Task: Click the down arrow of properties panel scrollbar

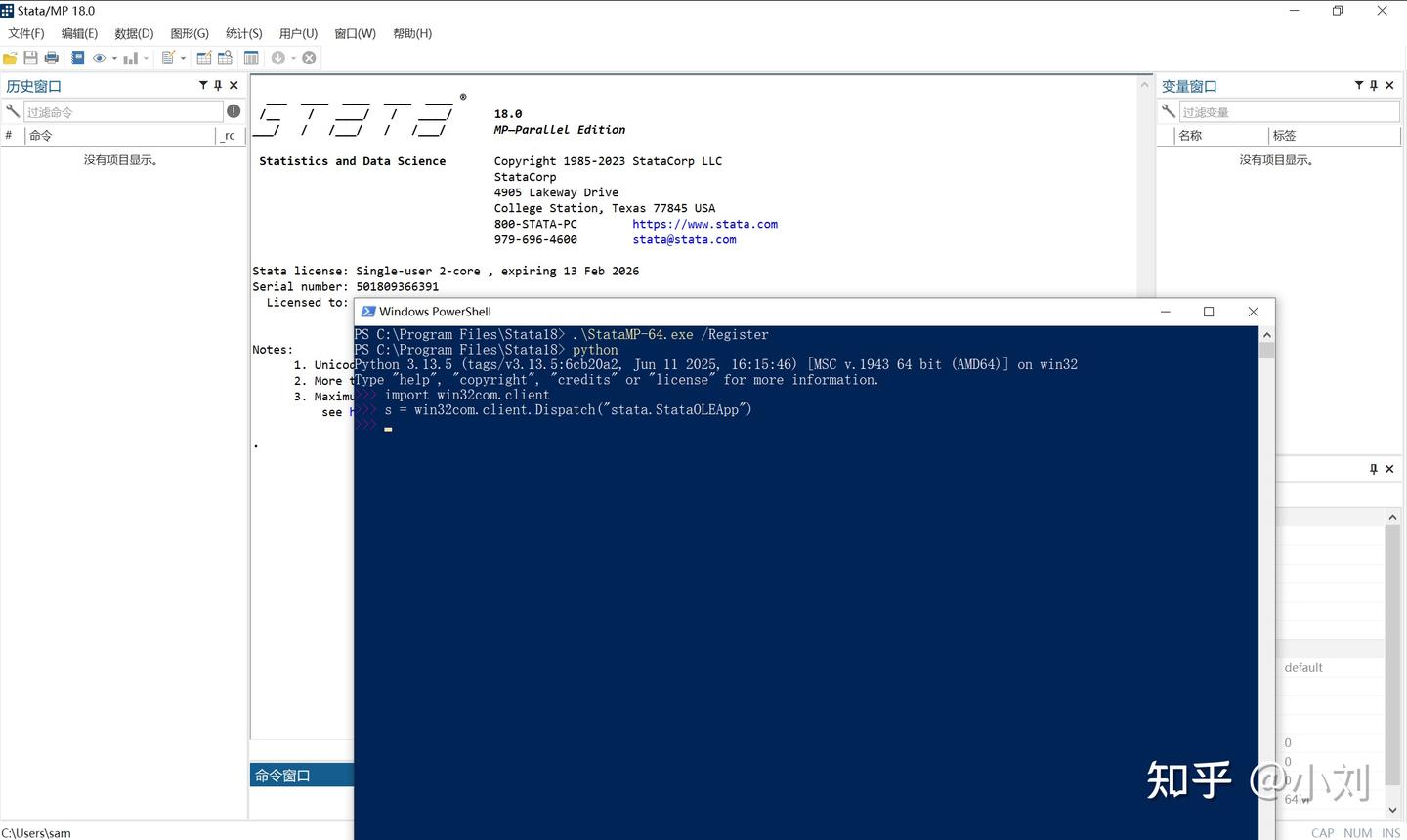Action: pyautogui.click(x=1392, y=810)
